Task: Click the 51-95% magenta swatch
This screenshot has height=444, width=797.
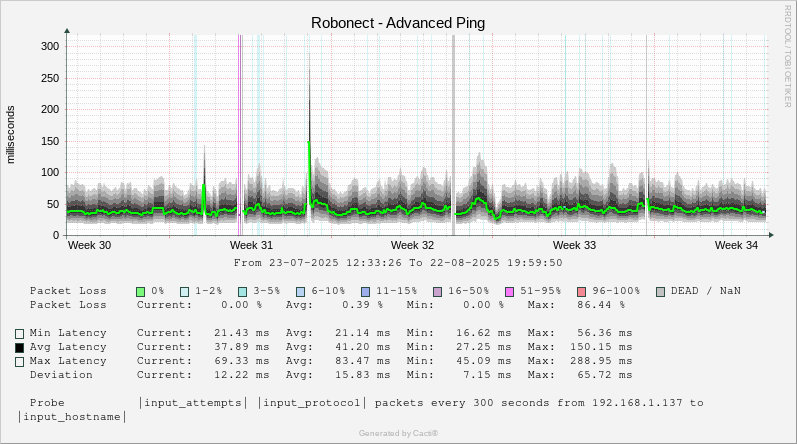Action: click(509, 292)
